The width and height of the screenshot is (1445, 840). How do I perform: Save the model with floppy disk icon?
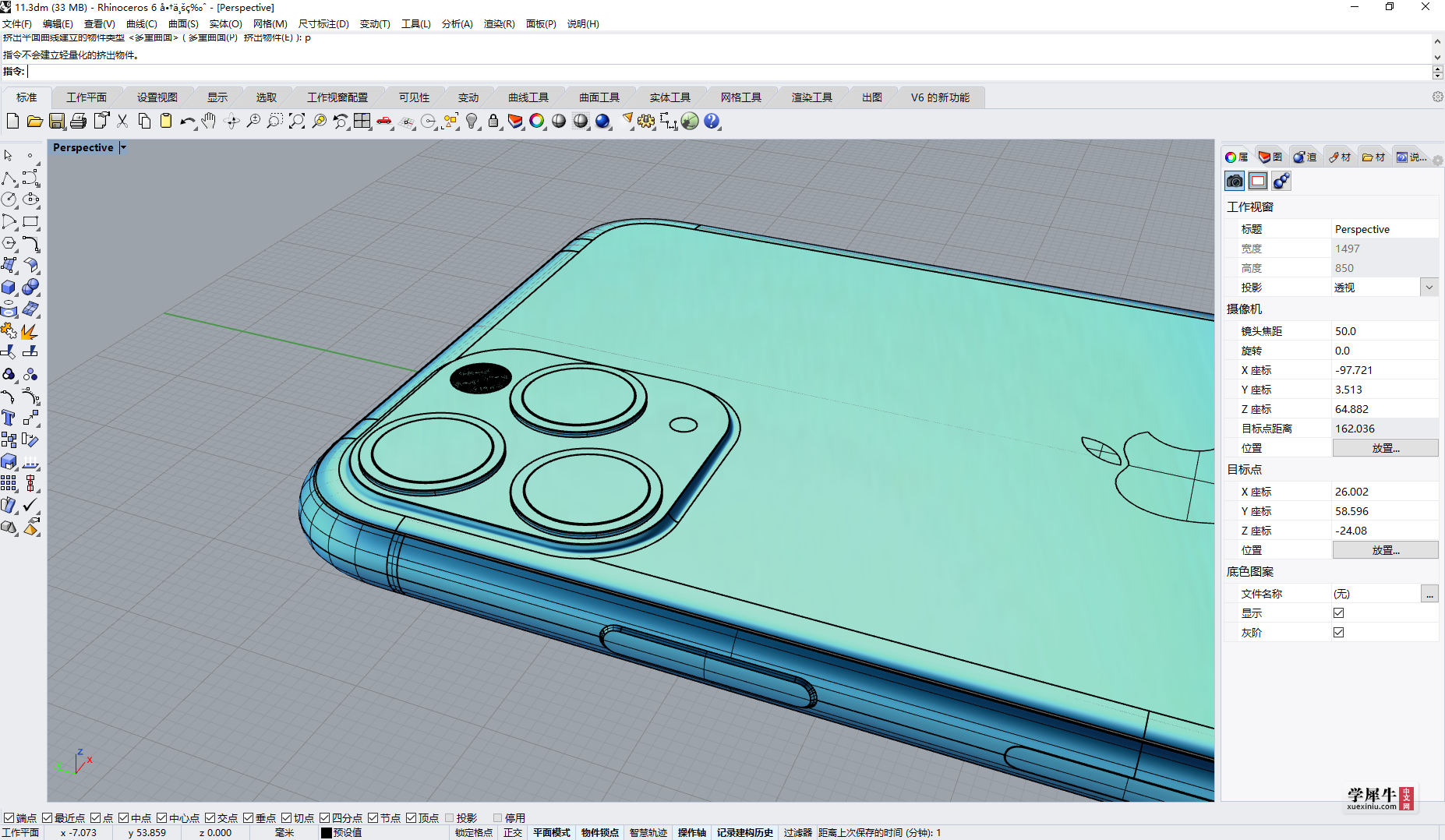(x=56, y=121)
